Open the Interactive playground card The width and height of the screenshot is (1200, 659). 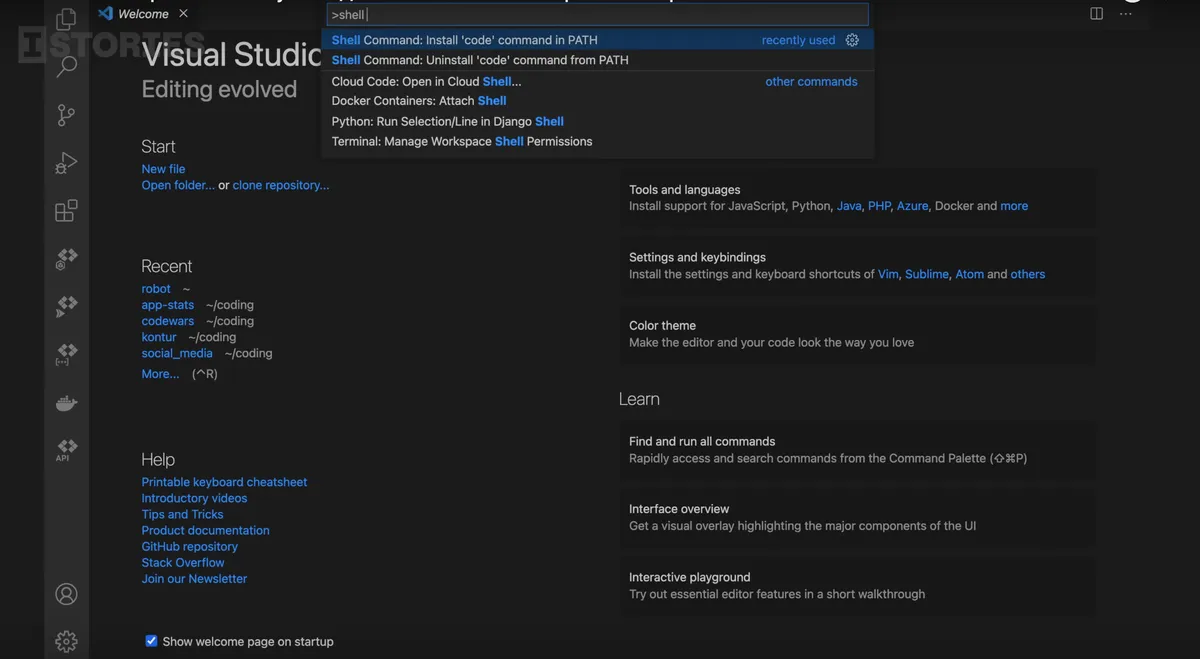857,585
